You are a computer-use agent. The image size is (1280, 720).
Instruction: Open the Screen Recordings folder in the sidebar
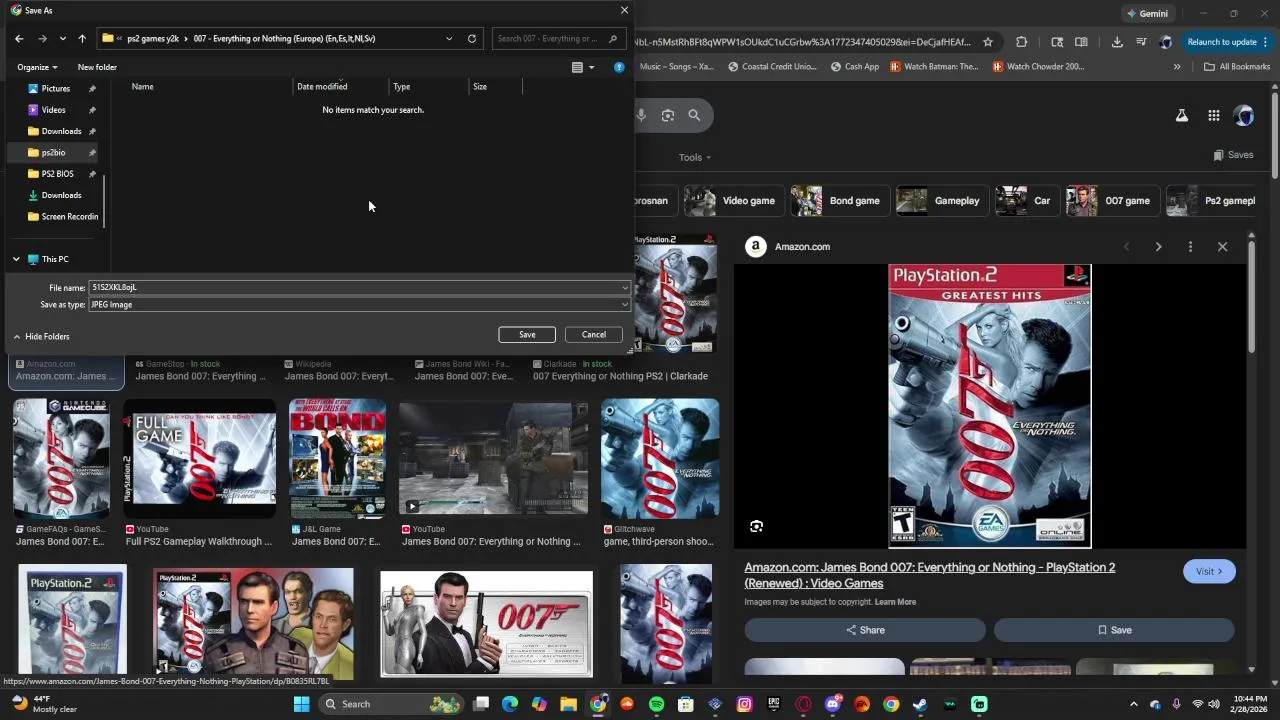coord(63,216)
